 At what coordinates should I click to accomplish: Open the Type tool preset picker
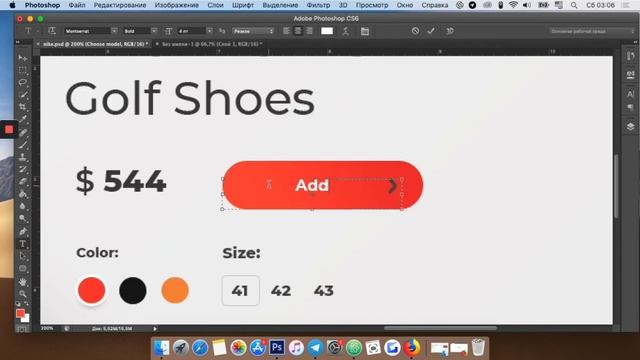(31, 31)
